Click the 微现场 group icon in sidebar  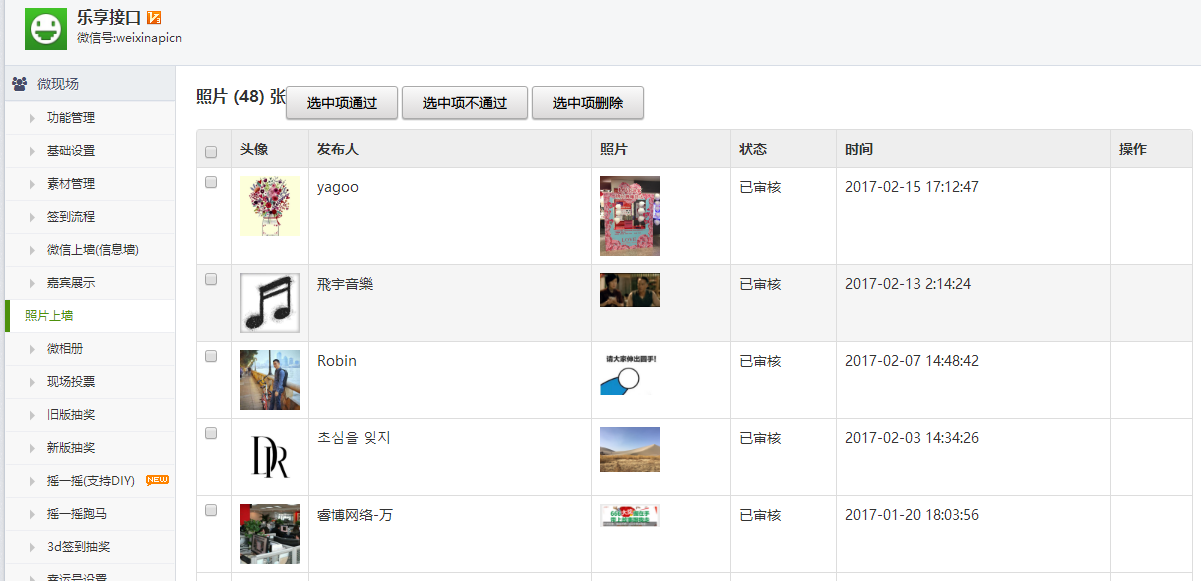tap(19, 84)
